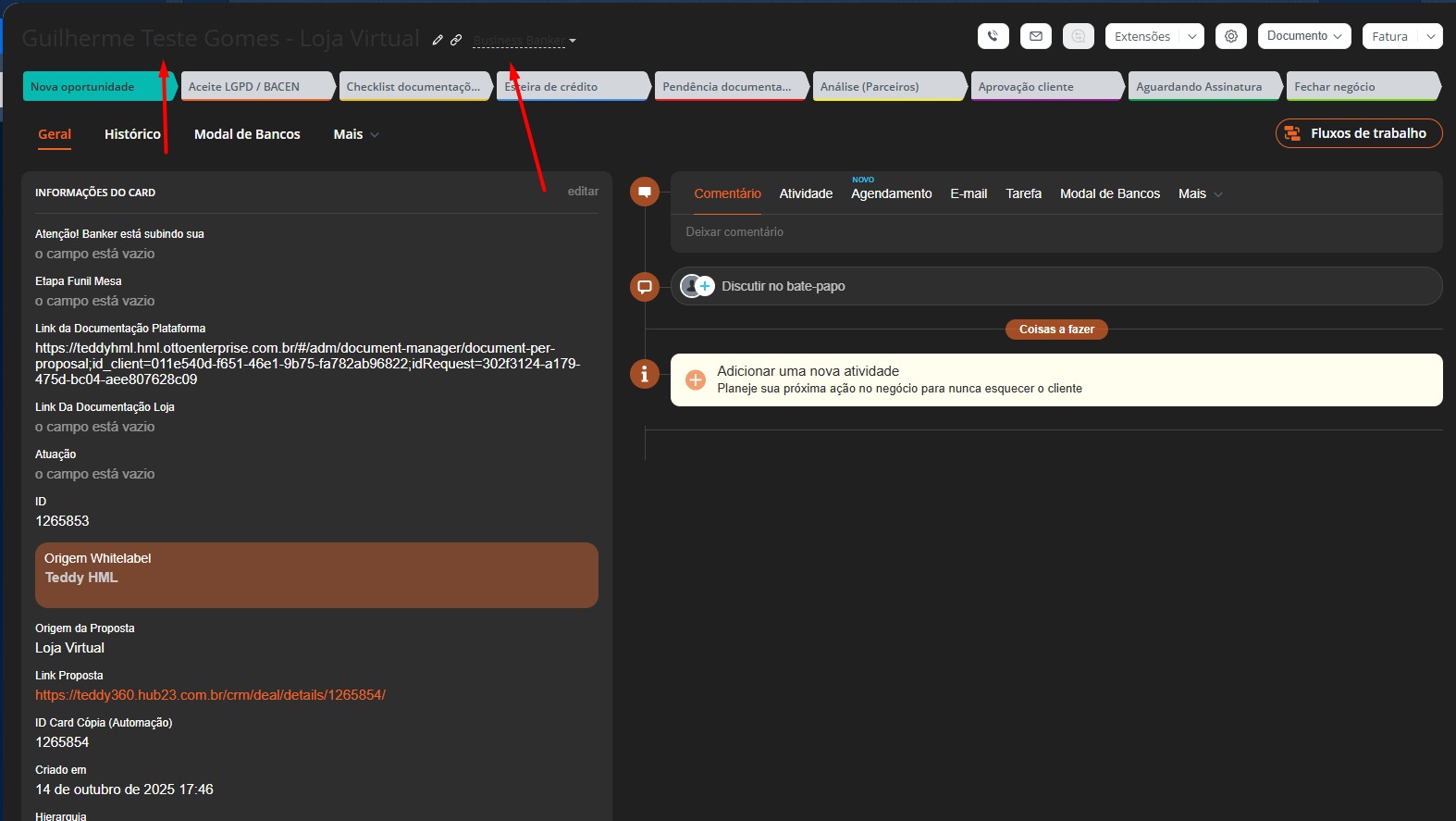1456x821 pixels.
Task: Click the orange plus icon to add activity
Action: [696, 379]
